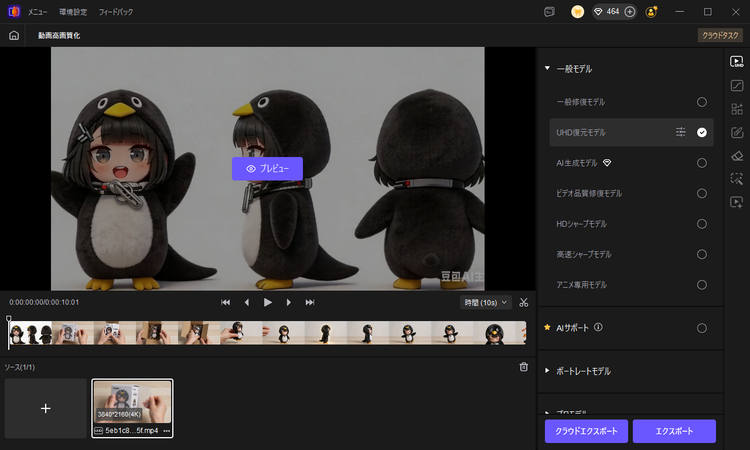Select the 一般修復モデル radio button
Screen dimensions: 750x450
(702, 102)
